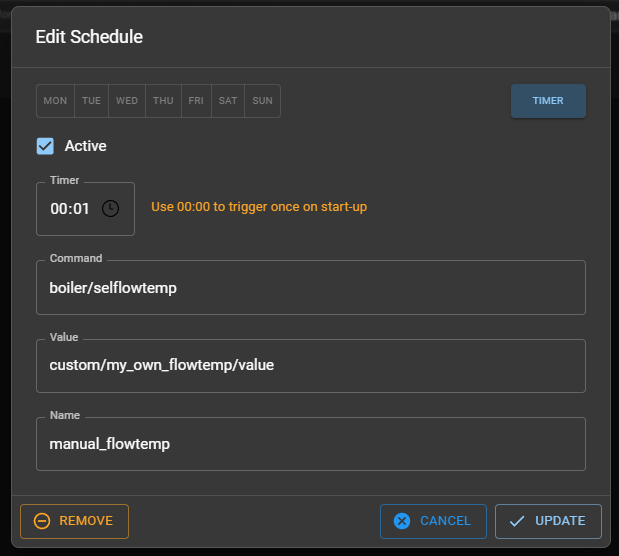Viewport: 619px width, 556px height.
Task: Toggle the WED day button
Action: point(127,101)
